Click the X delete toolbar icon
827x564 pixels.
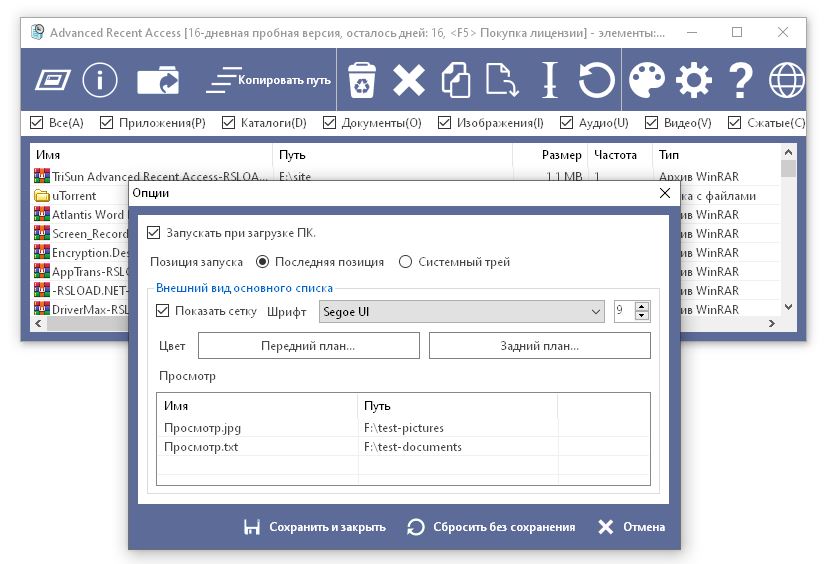click(409, 80)
